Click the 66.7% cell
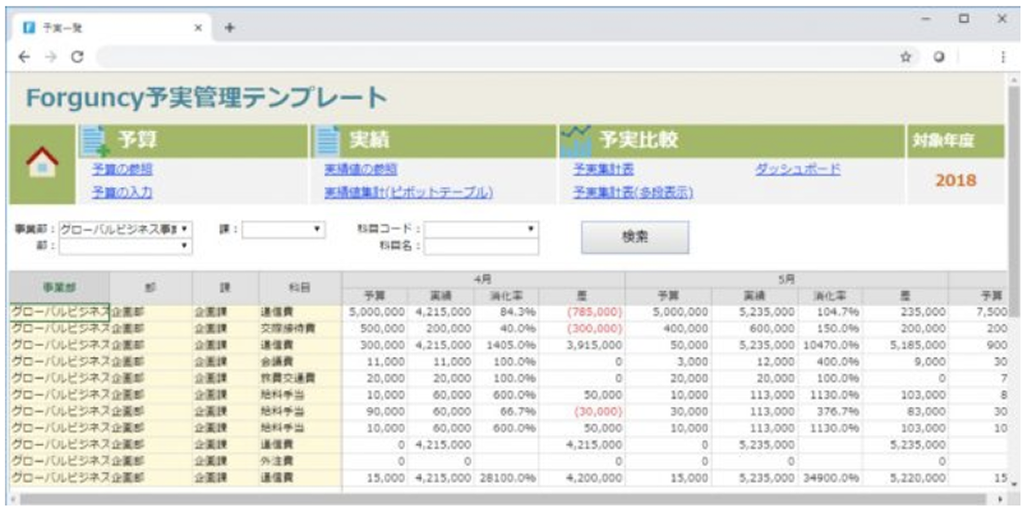The width and height of the screenshot is (1032, 518). [506, 411]
